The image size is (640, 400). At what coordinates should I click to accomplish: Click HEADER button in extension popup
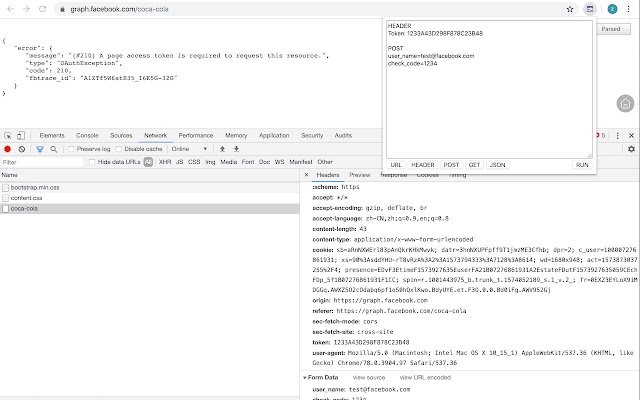click(x=422, y=165)
